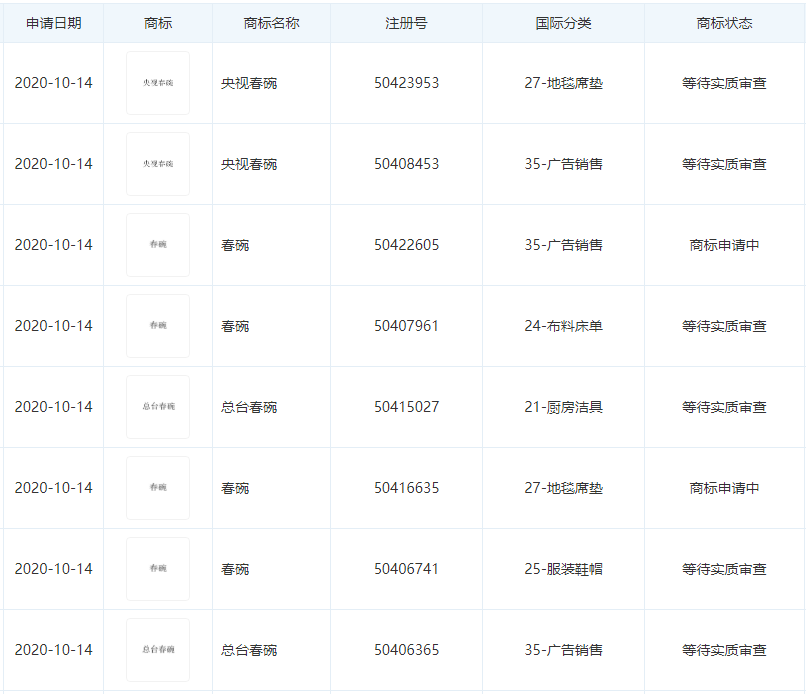Open trademark thumbnail for registration 50415027
806x694 pixels.
pos(158,407)
